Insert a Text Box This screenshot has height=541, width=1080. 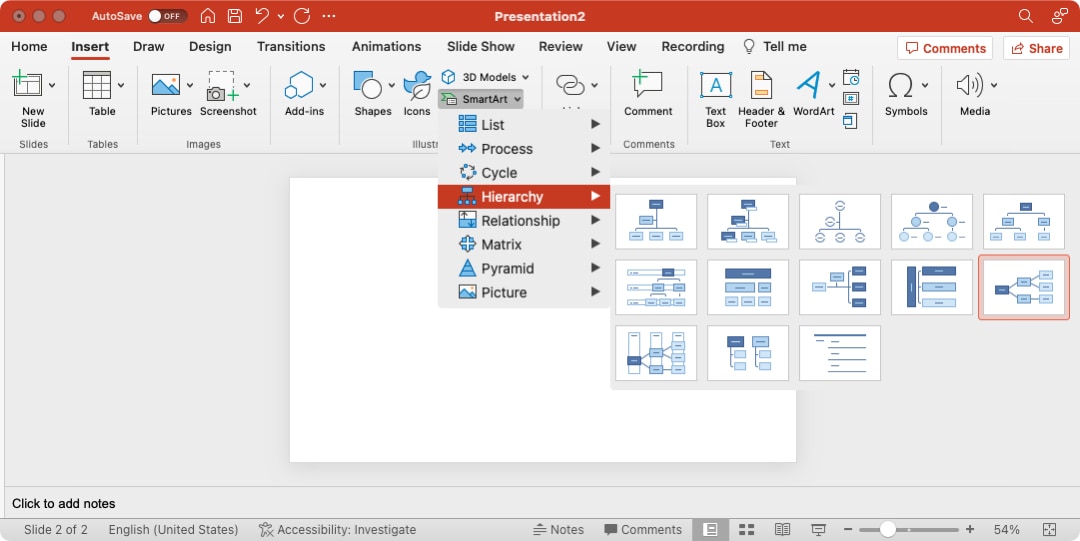(x=716, y=100)
